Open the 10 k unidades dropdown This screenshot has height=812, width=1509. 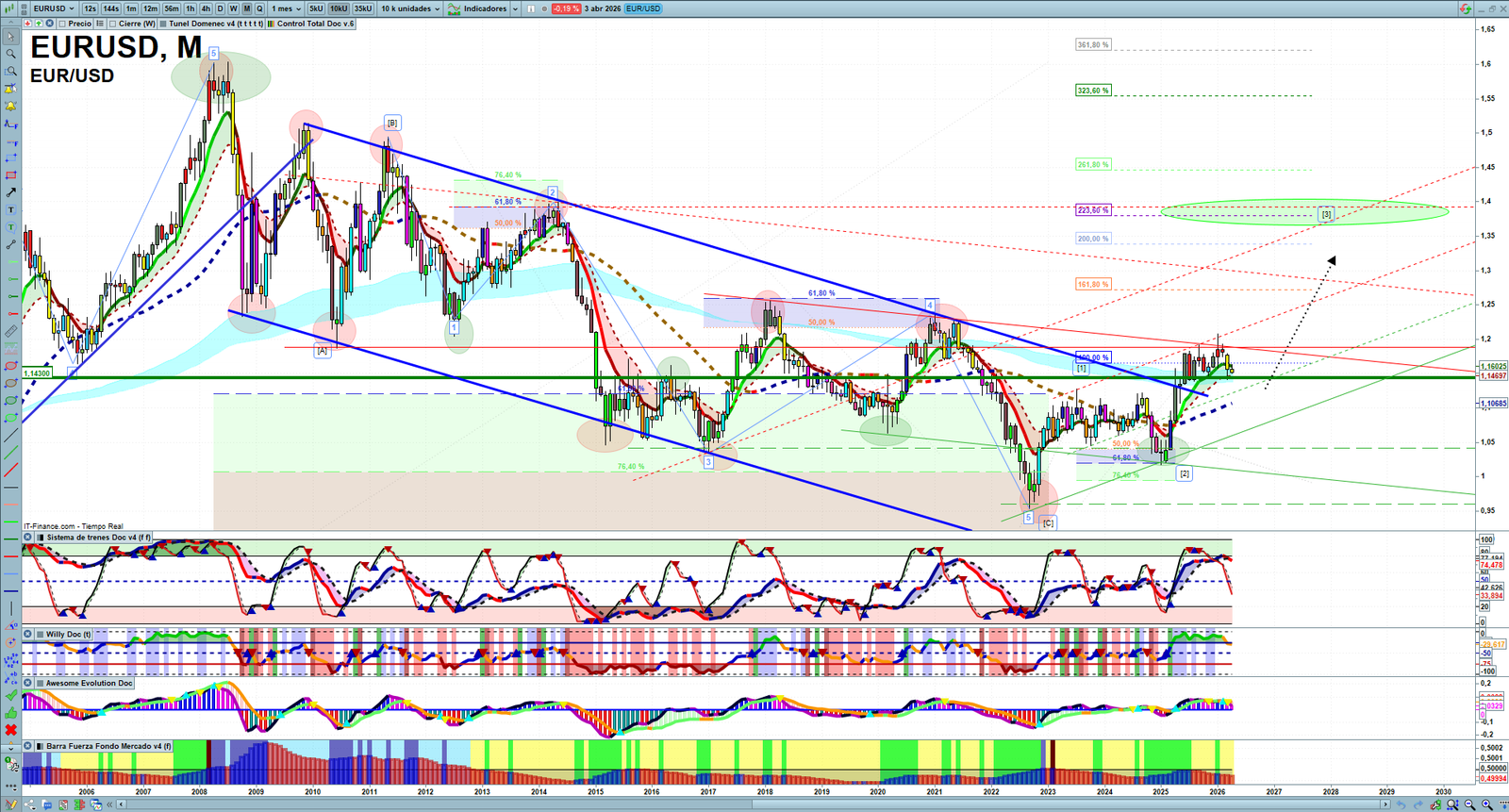pos(410,8)
